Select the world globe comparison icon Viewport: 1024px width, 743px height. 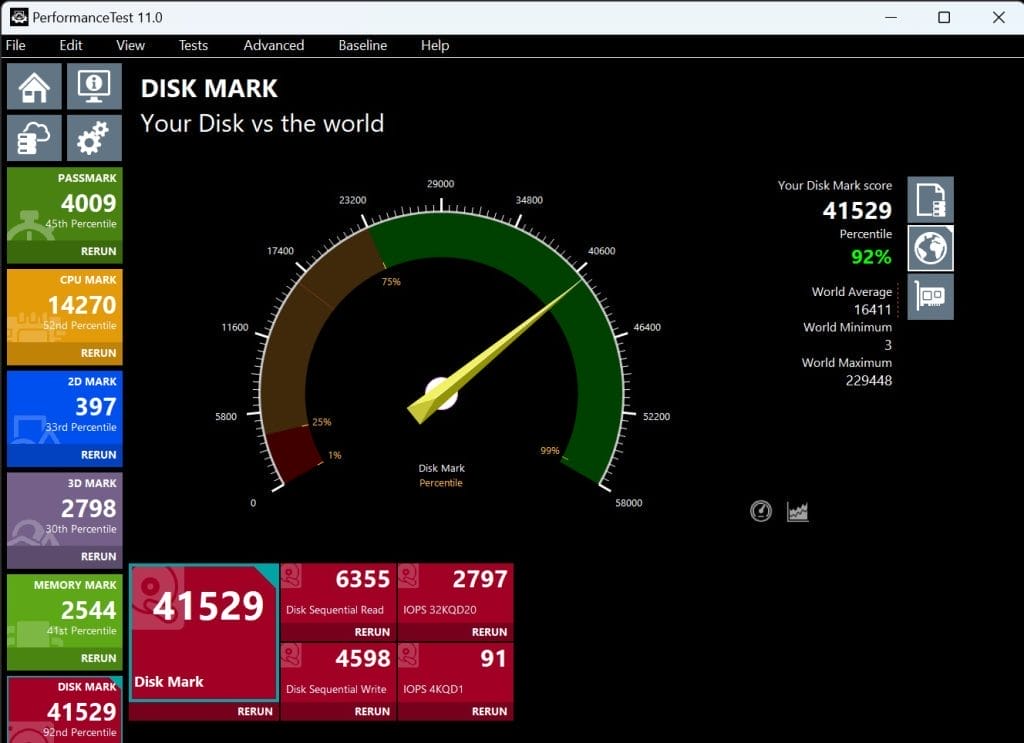(x=930, y=248)
